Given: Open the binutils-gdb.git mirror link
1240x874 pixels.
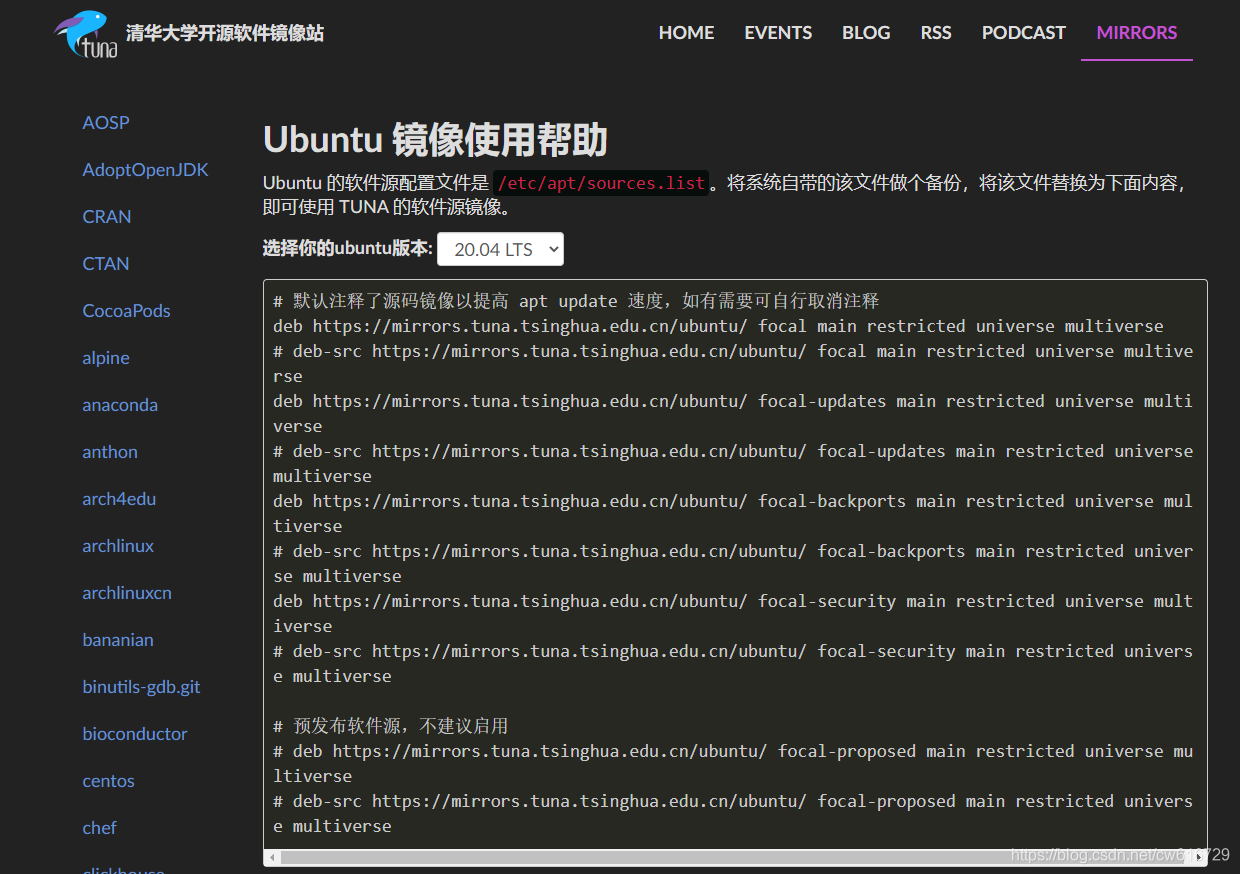Looking at the screenshot, I should [141, 686].
